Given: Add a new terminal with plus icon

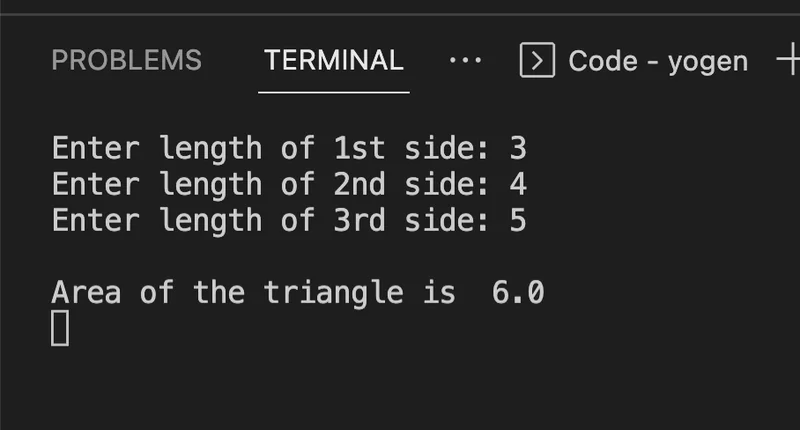Looking at the screenshot, I should tap(788, 61).
